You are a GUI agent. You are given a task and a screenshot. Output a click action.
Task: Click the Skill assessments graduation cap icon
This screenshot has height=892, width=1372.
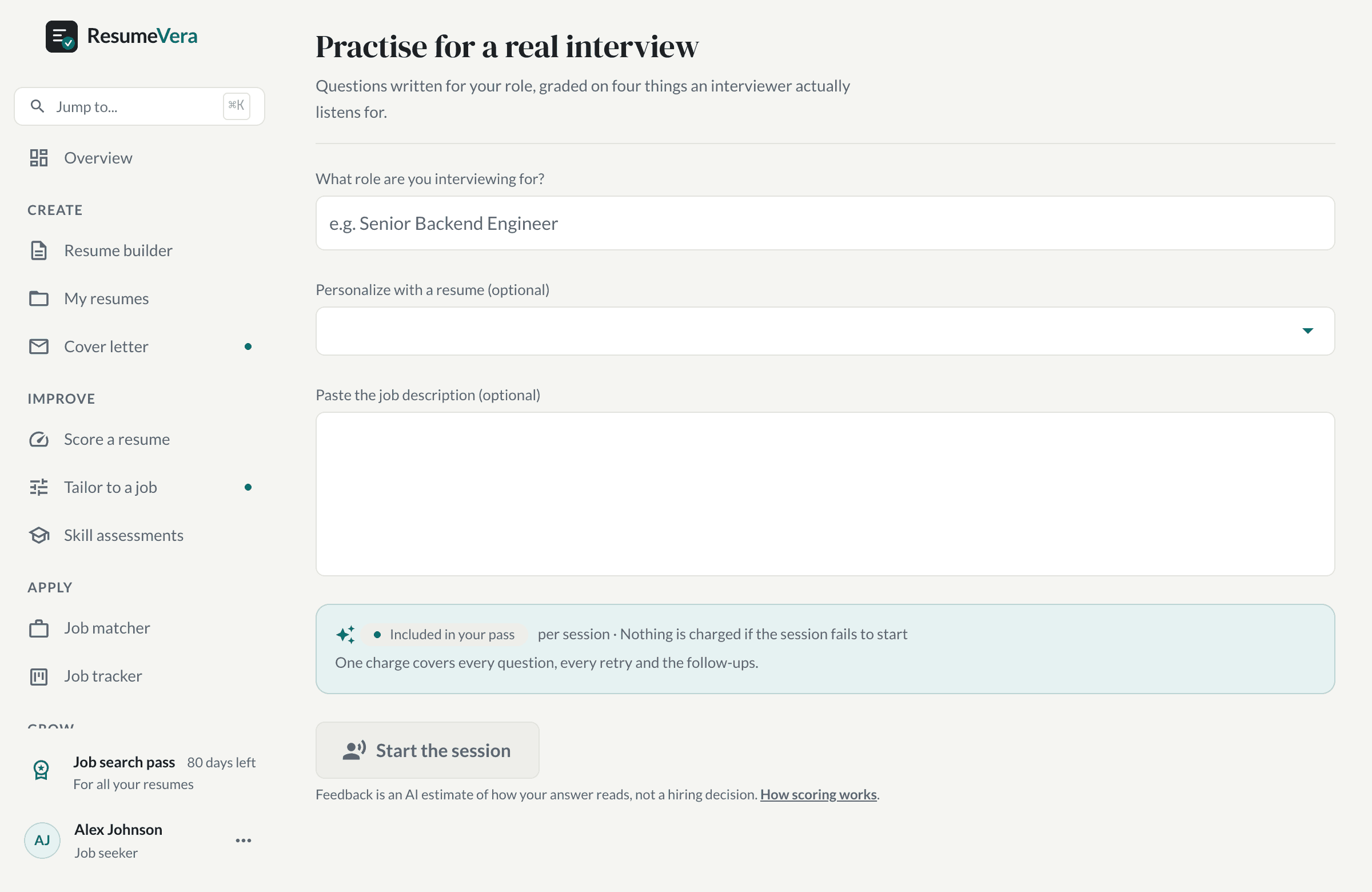point(39,535)
